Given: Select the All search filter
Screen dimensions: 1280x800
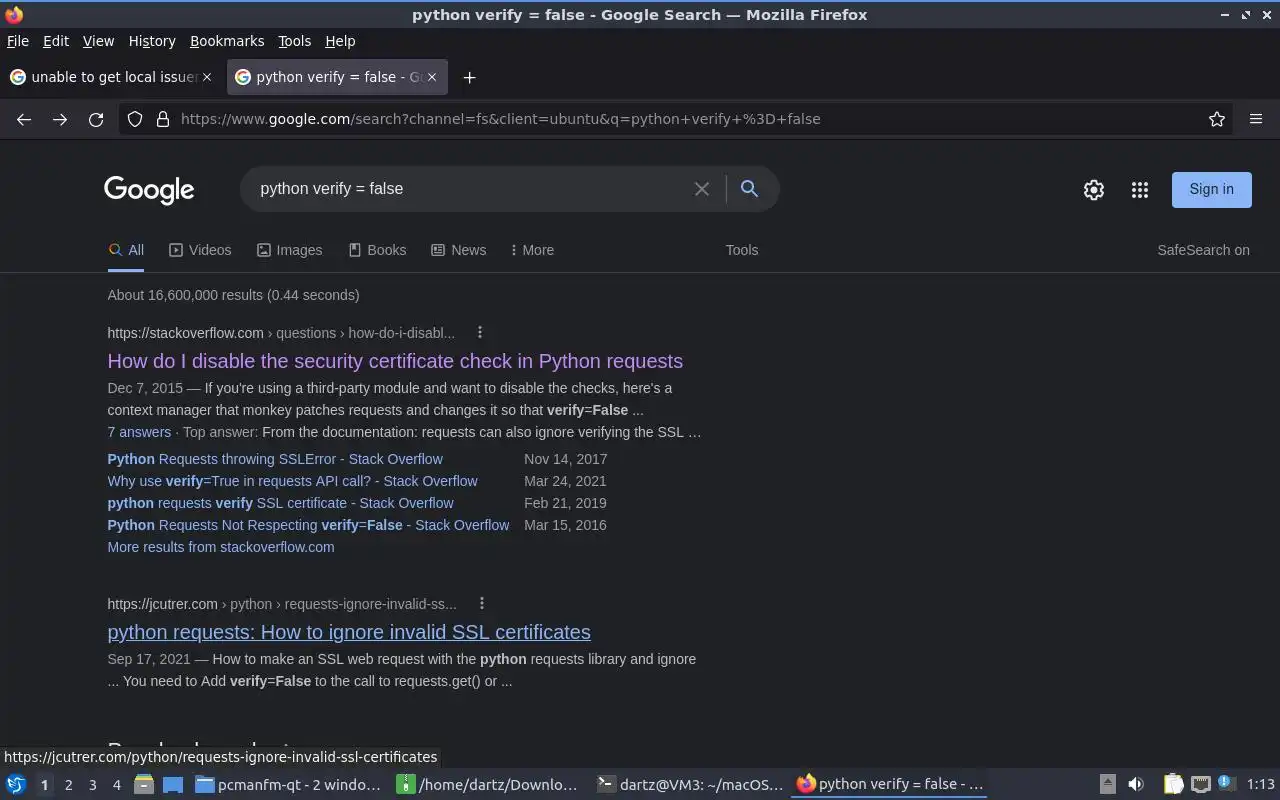Looking at the screenshot, I should [126, 250].
